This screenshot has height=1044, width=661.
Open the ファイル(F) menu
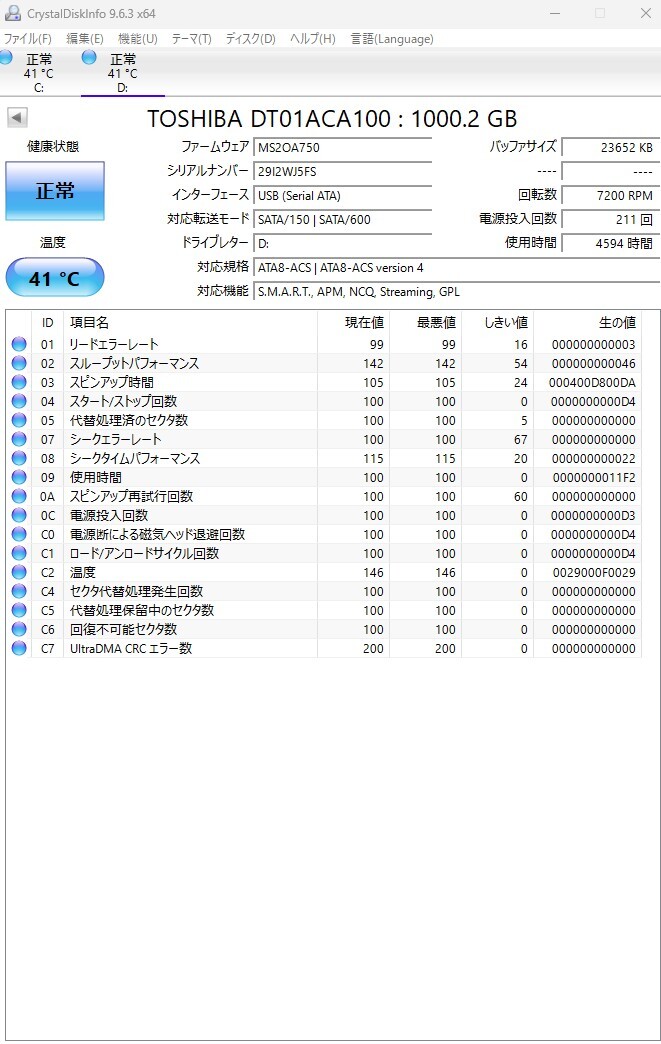coord(27,39)
